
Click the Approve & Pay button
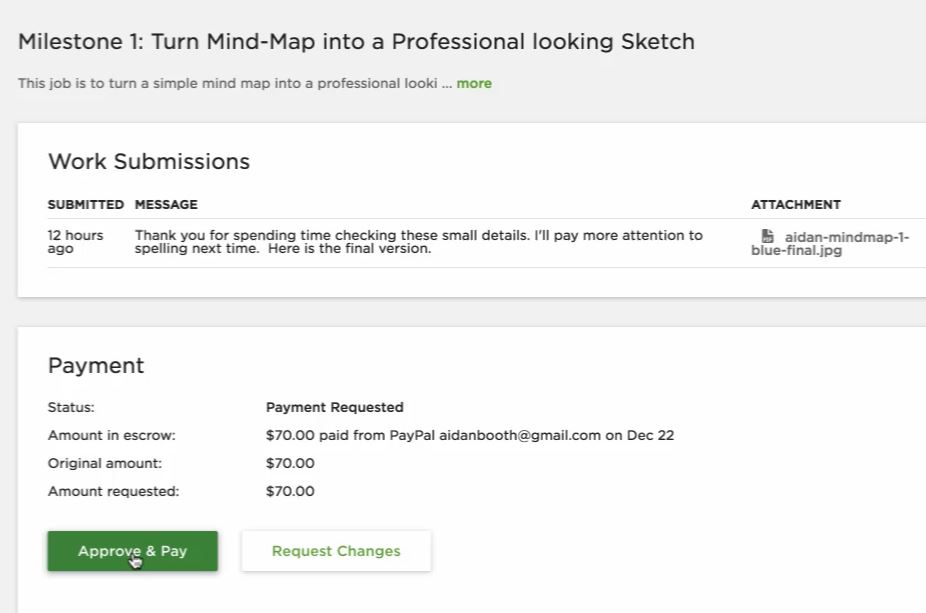click(132, 551)
